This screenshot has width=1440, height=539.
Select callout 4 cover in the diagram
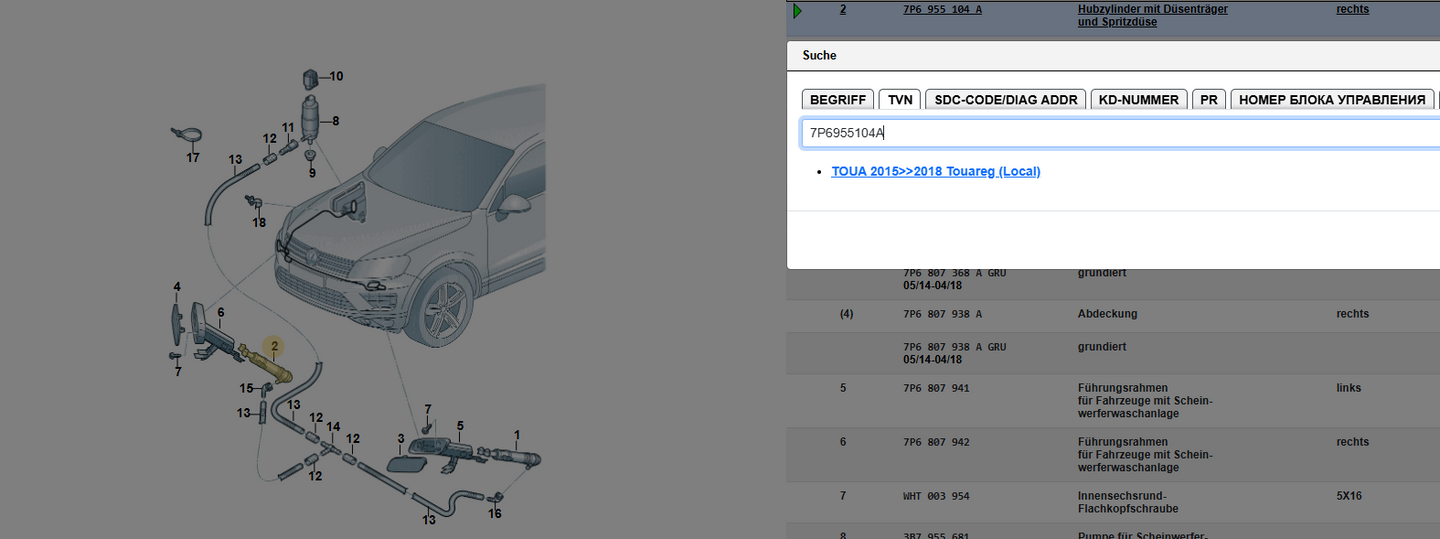tap(177, 288)
